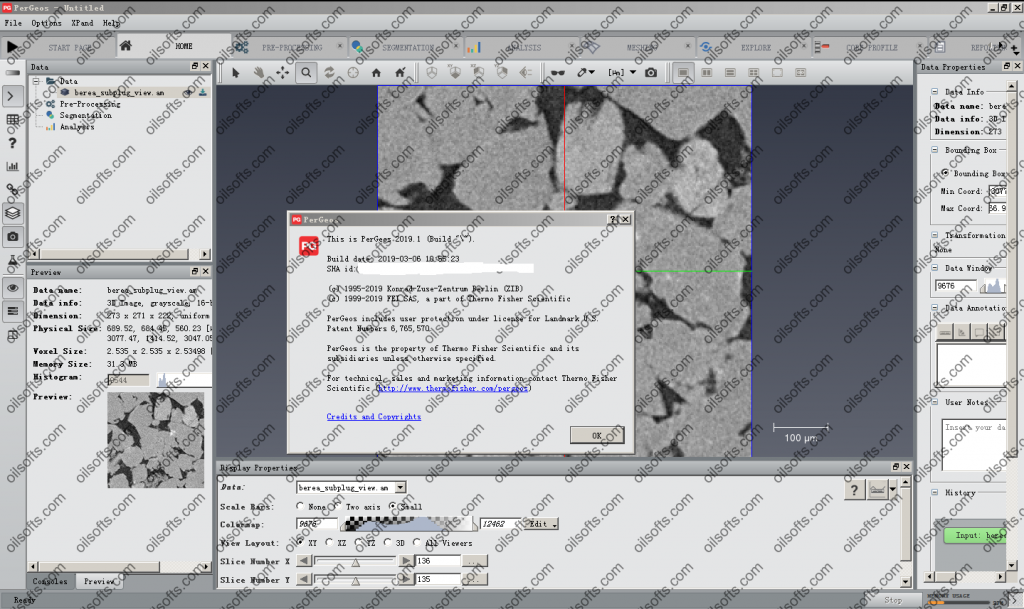The width and height of the screenshot is (1024, 609).
Task: Choose YZ view layout radio
Action: point(359,542)
